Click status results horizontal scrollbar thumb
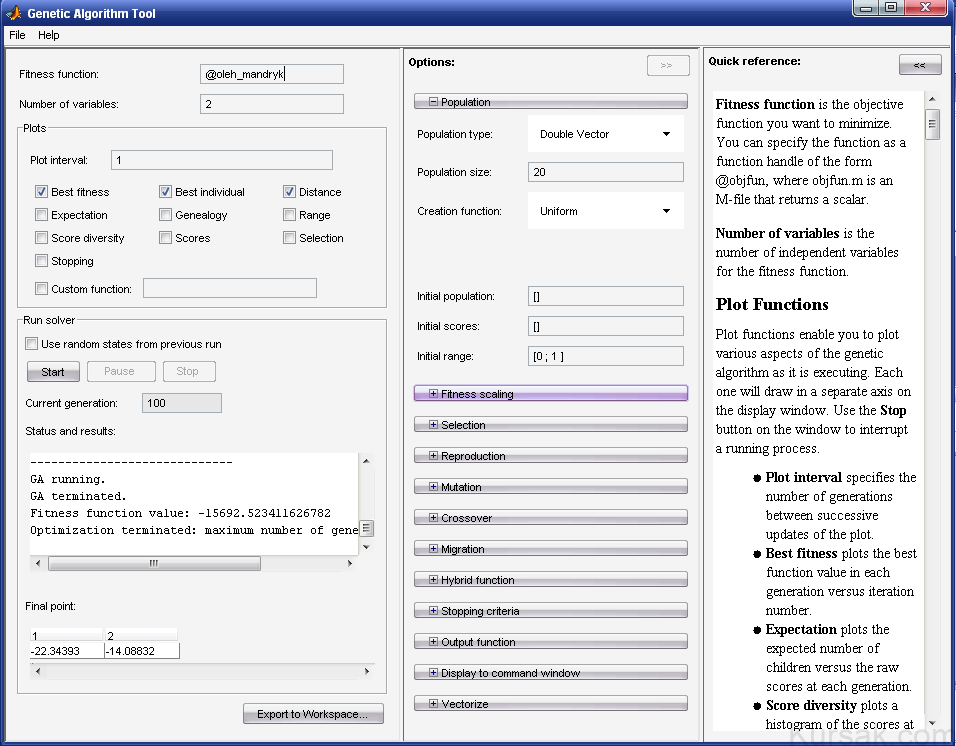The width and height of the screenshot is (956, 746). click(154, 564)
